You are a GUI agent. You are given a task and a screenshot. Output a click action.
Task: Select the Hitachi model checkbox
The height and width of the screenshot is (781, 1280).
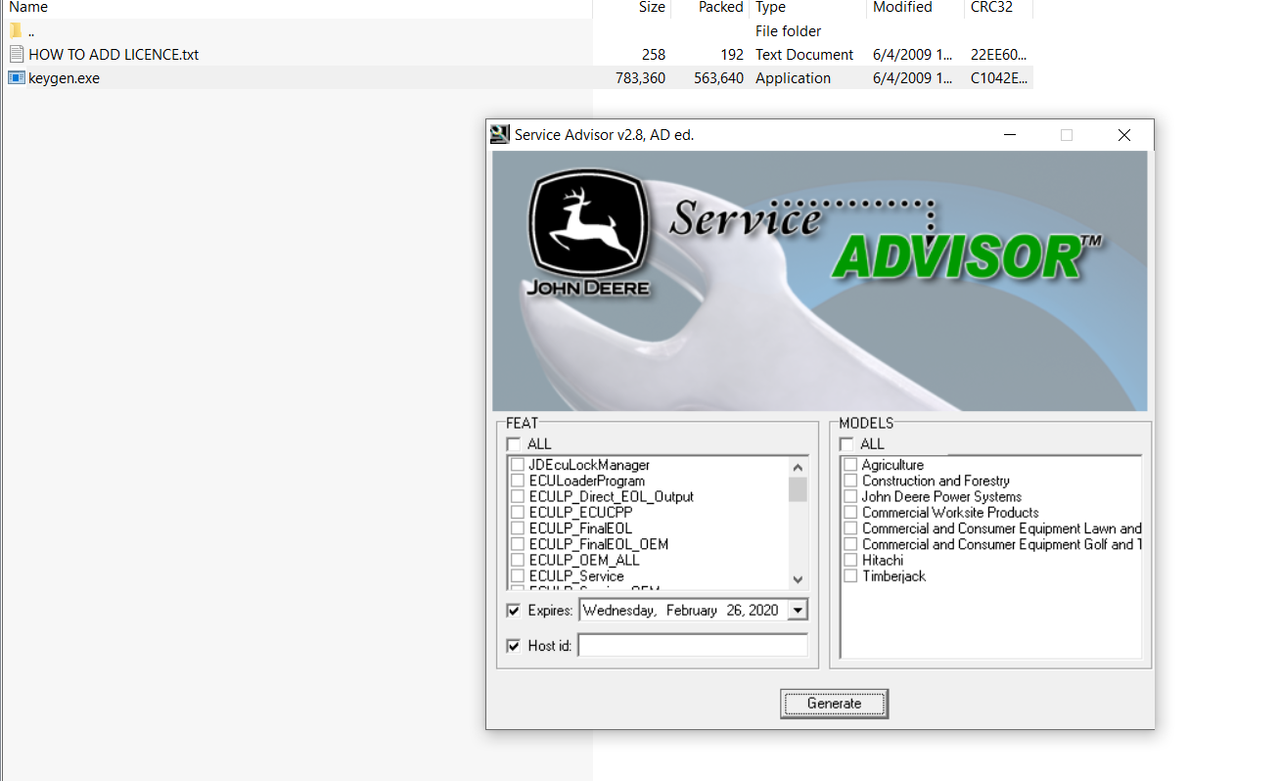(x=851, y=561)
